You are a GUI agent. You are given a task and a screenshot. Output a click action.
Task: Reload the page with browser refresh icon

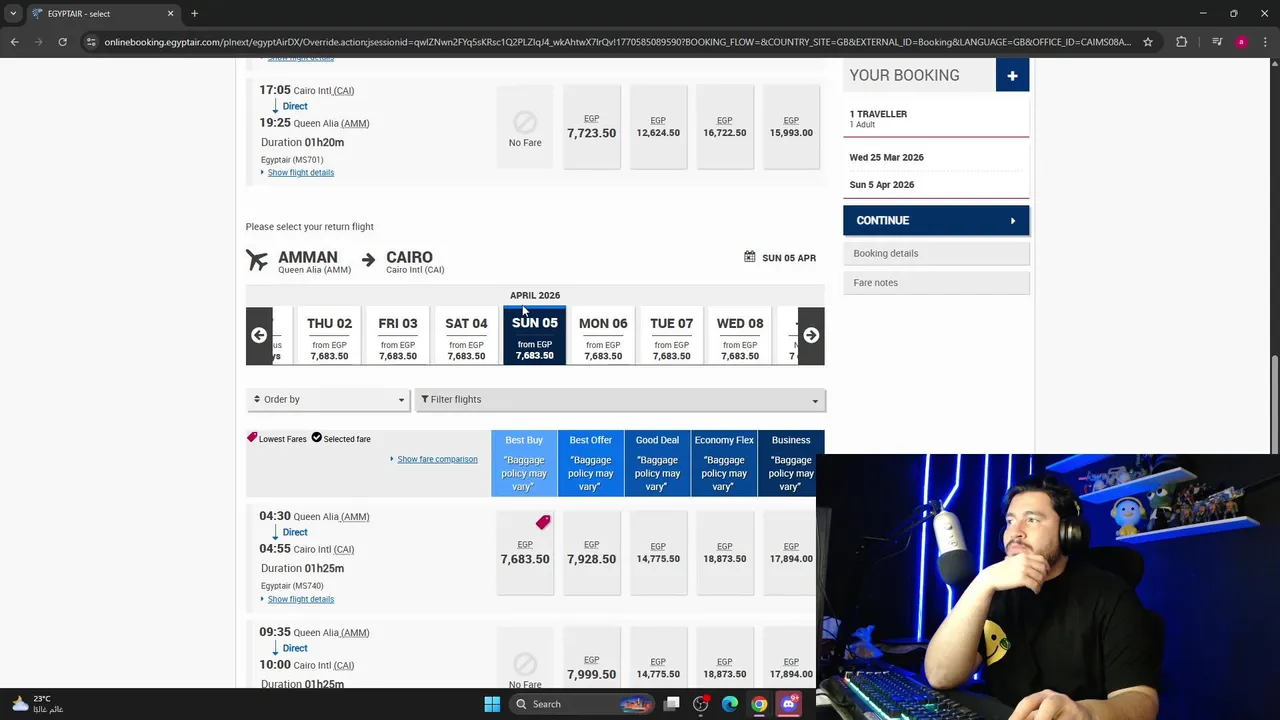62,42
